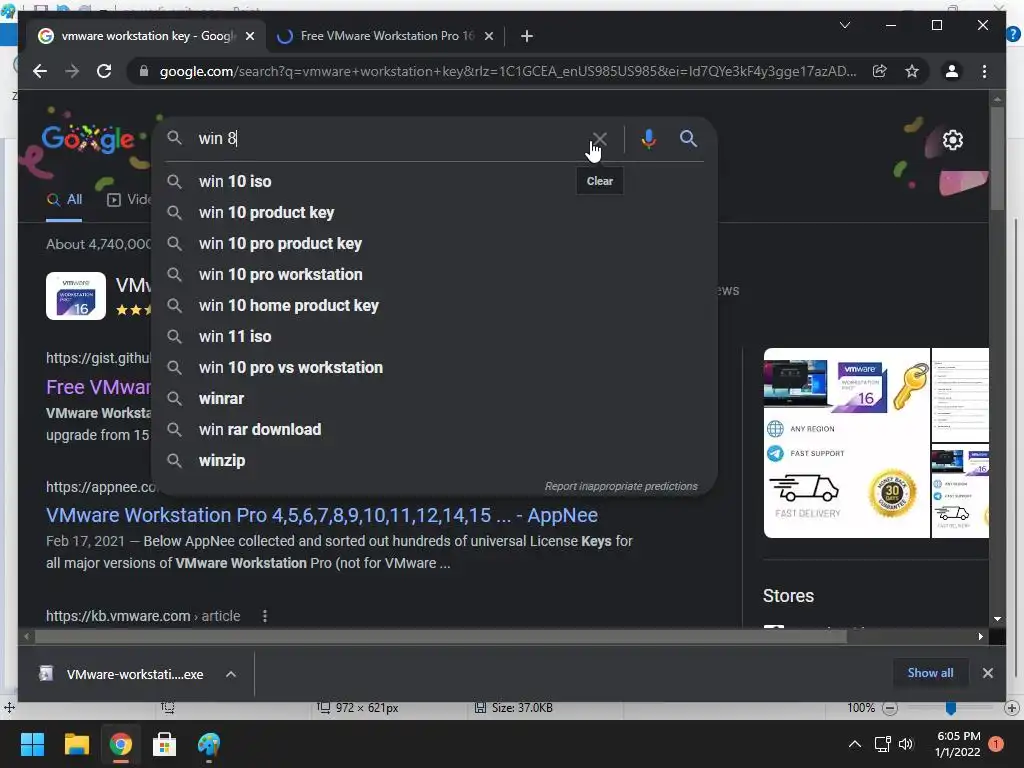
Task: Click 'Report inappropriate predictions' link
Action: pos(621,487)
